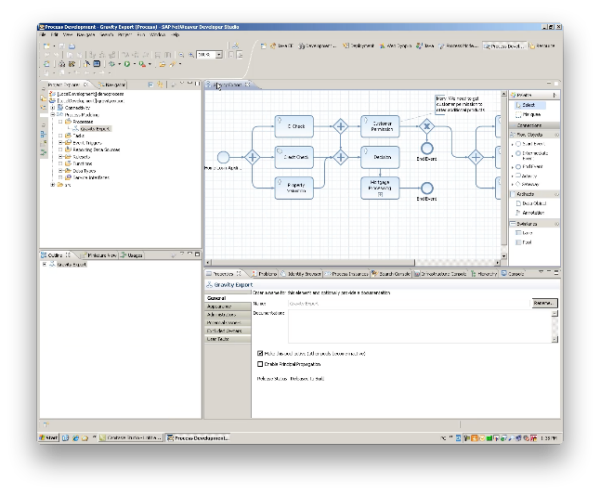Click the New wizard toolbar icon
The image size is (600, 495).
pyautogui.click(x=47, y=46)
